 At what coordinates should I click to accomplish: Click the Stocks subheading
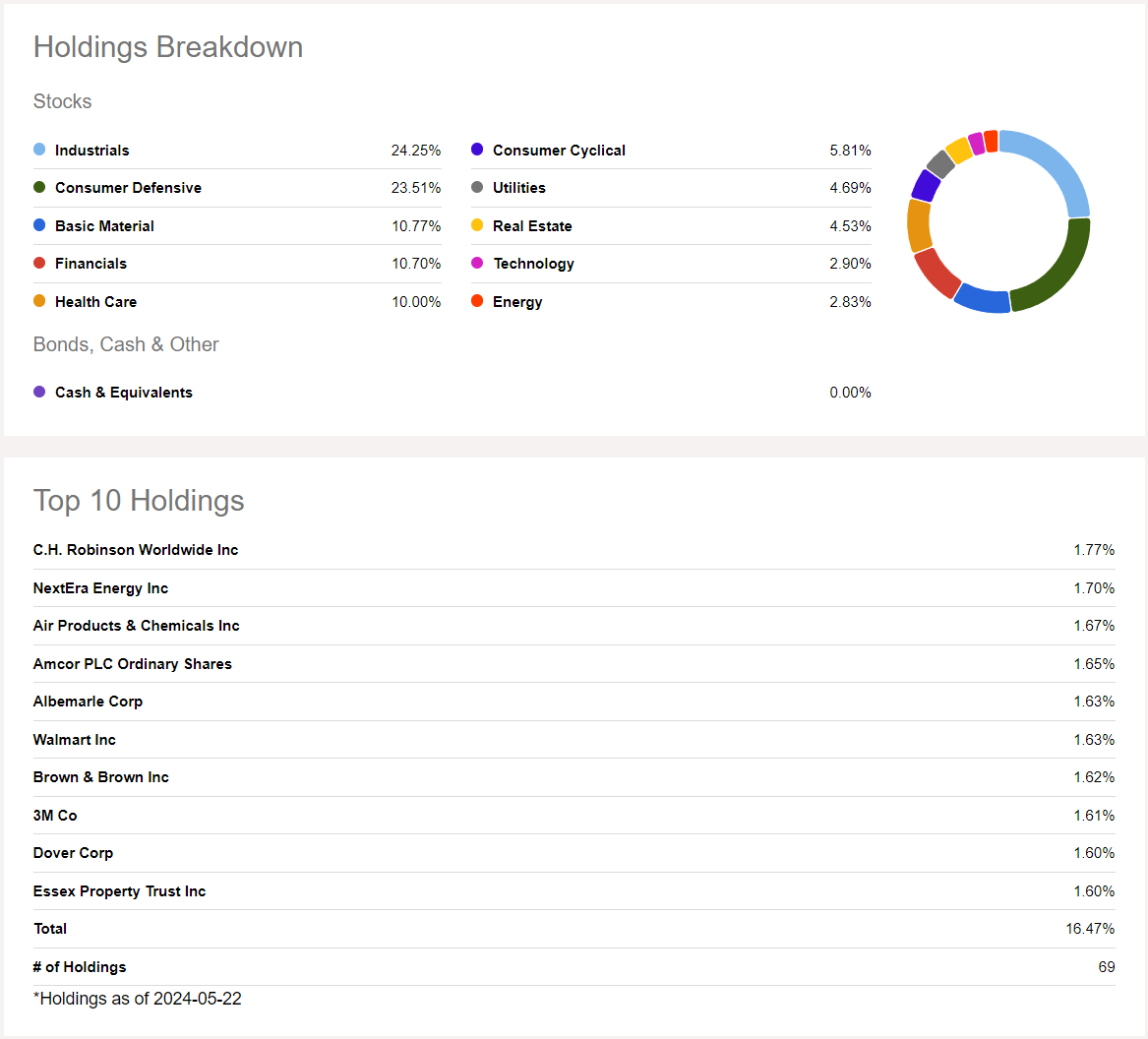pos(62,101)
